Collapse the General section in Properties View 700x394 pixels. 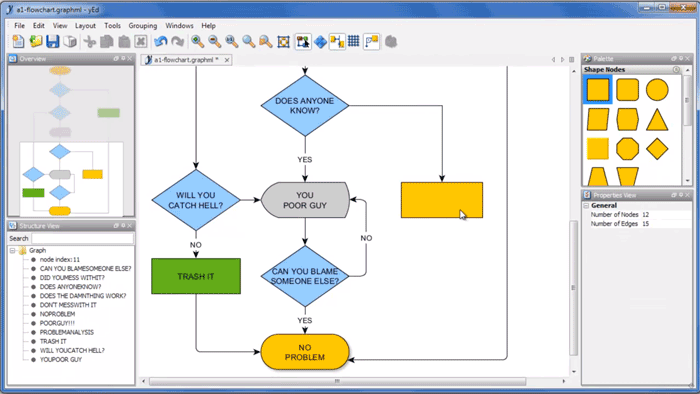click(x=586, y=205)
